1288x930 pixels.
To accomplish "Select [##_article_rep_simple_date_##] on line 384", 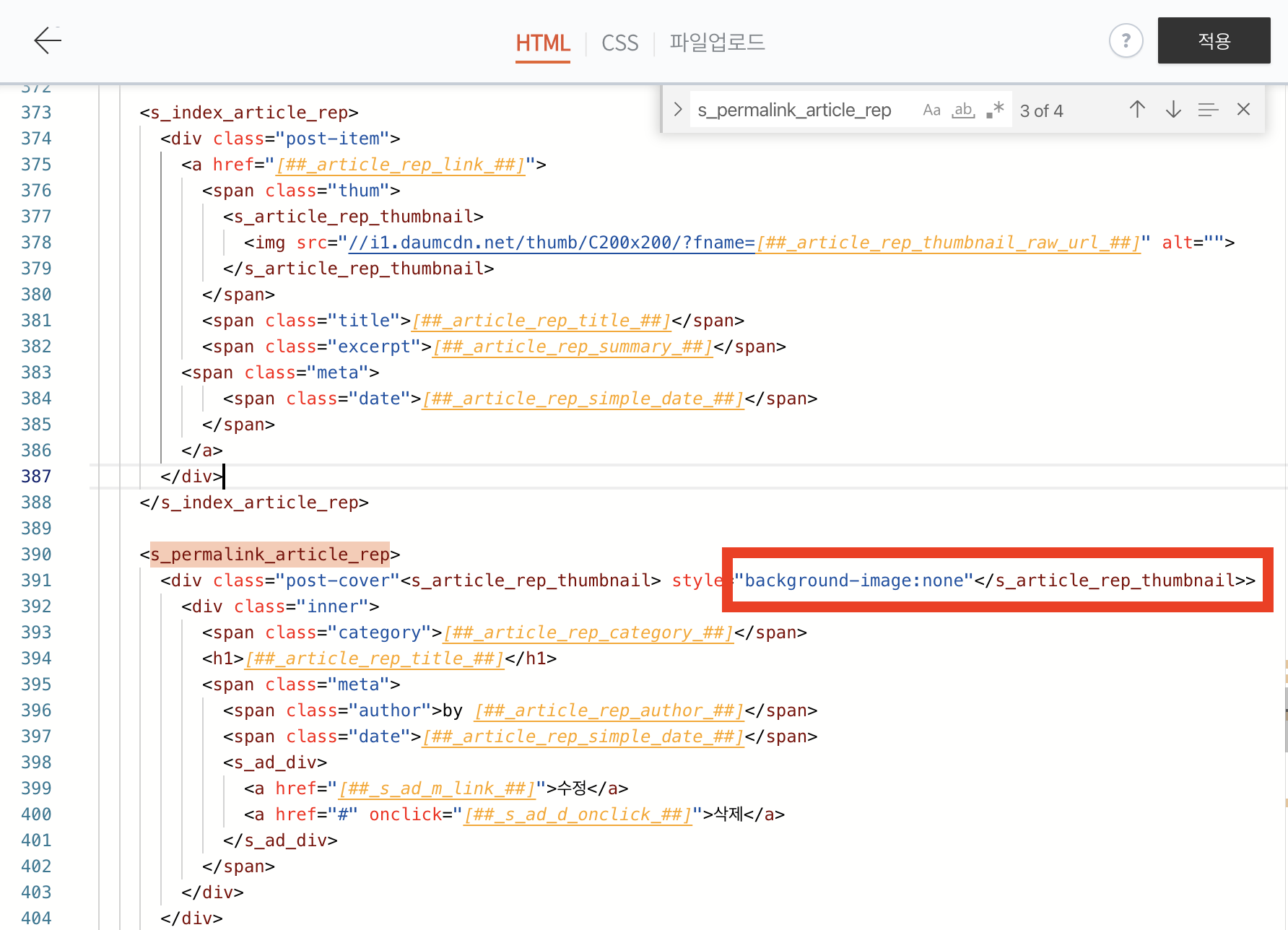I will point(583,399).
